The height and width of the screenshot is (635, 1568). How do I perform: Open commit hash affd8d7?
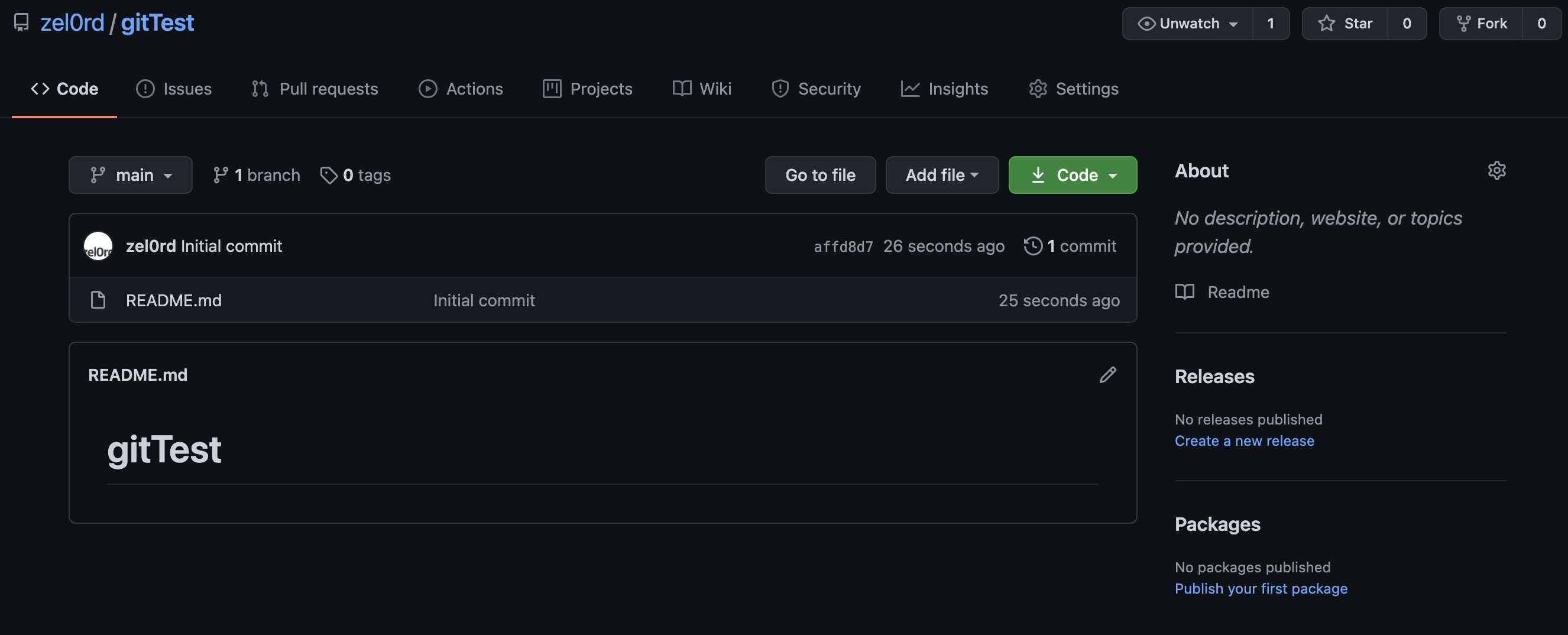point(843,247)
